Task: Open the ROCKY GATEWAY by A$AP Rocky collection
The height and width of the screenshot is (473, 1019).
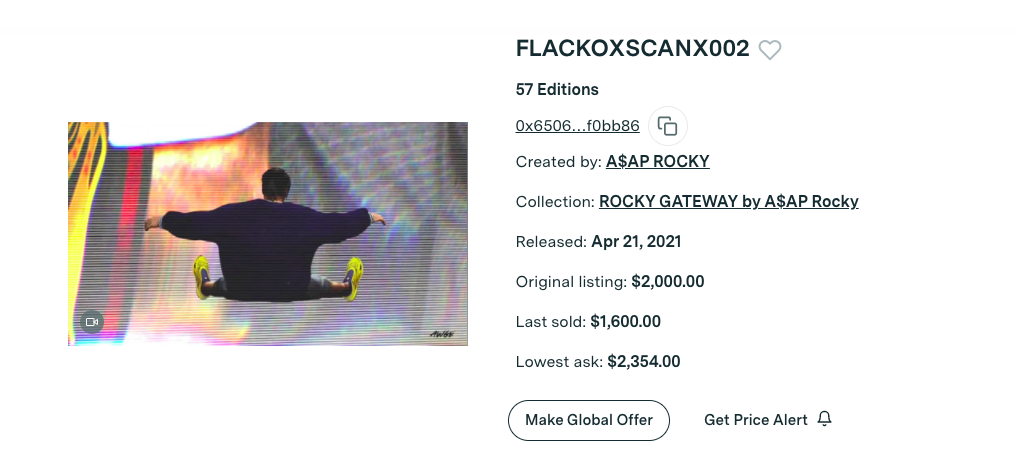Action: [x=728, y=201]
